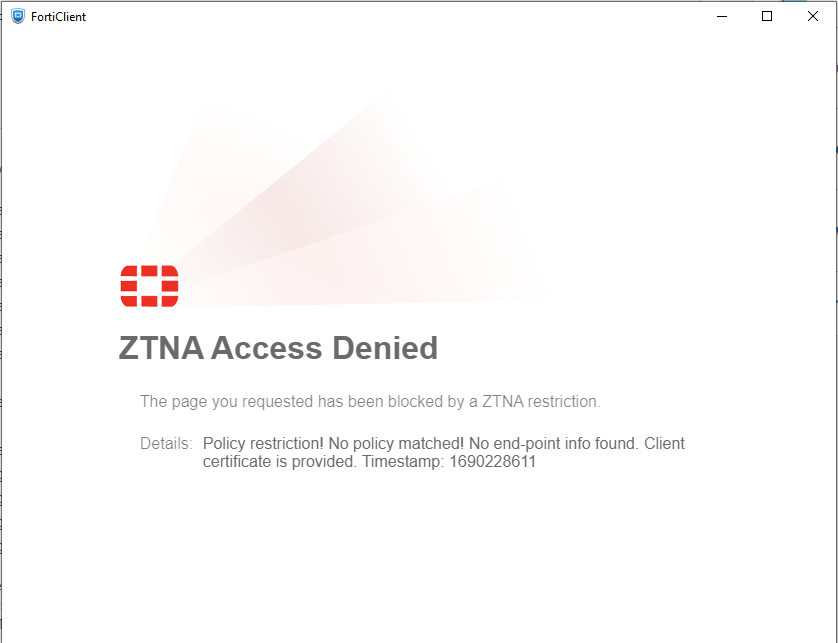This screenshot has width=838, height=643.
Task: Click the timestamp value 1690228611
Action: pyautogui.click(x=492, y=462)
